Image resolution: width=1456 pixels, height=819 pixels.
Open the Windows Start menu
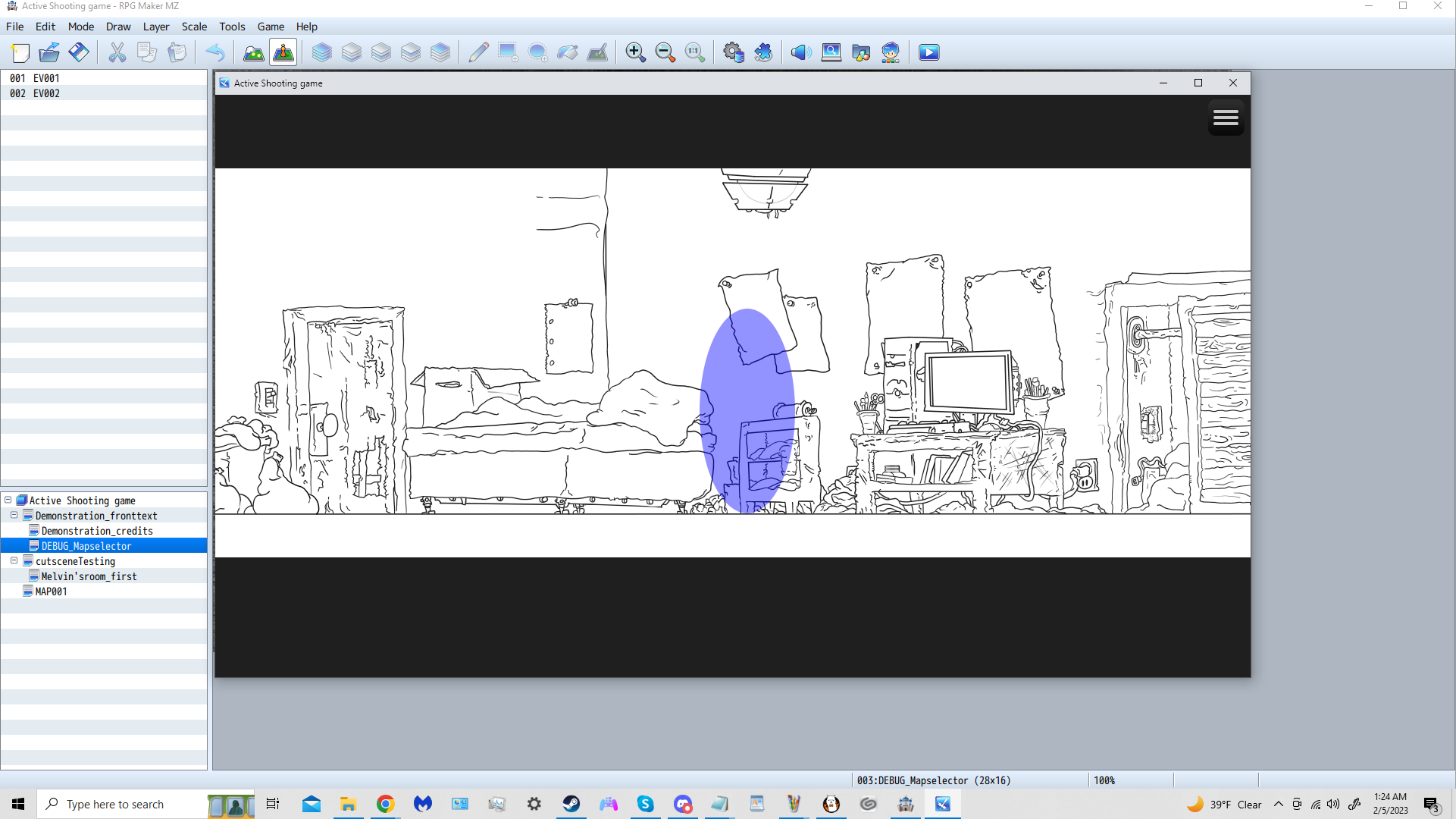[18, 804]
